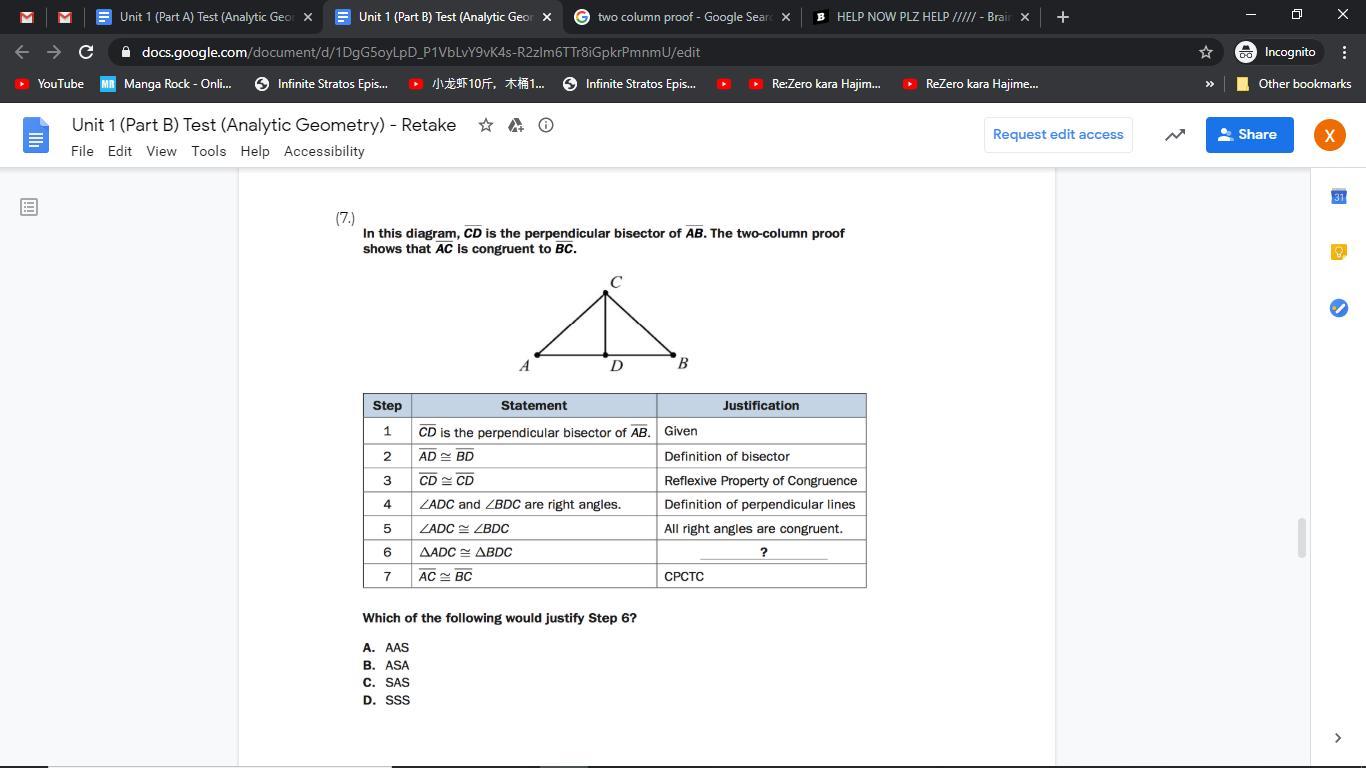
Task: Click answer choice D. SSS
Action: pos(386,700)
